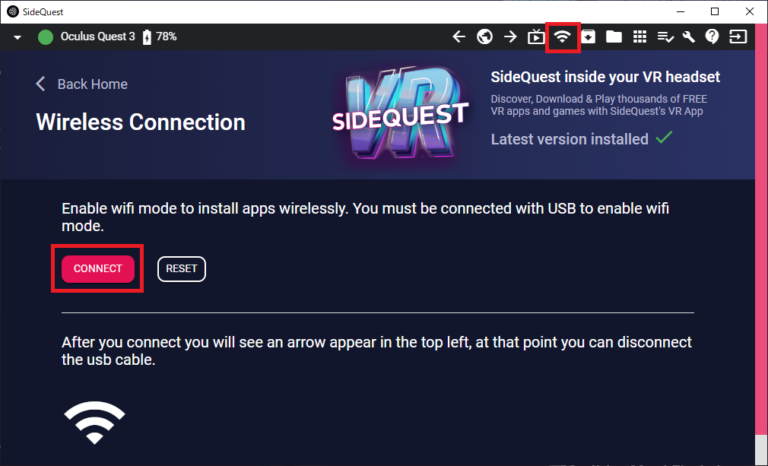Click the battery level indicator

pos(160,37)
